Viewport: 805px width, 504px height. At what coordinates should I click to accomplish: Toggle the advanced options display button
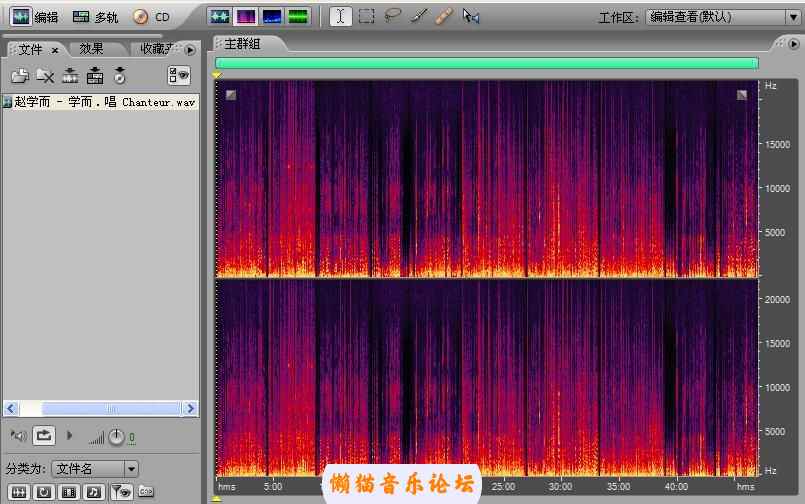tap(179, 75)
